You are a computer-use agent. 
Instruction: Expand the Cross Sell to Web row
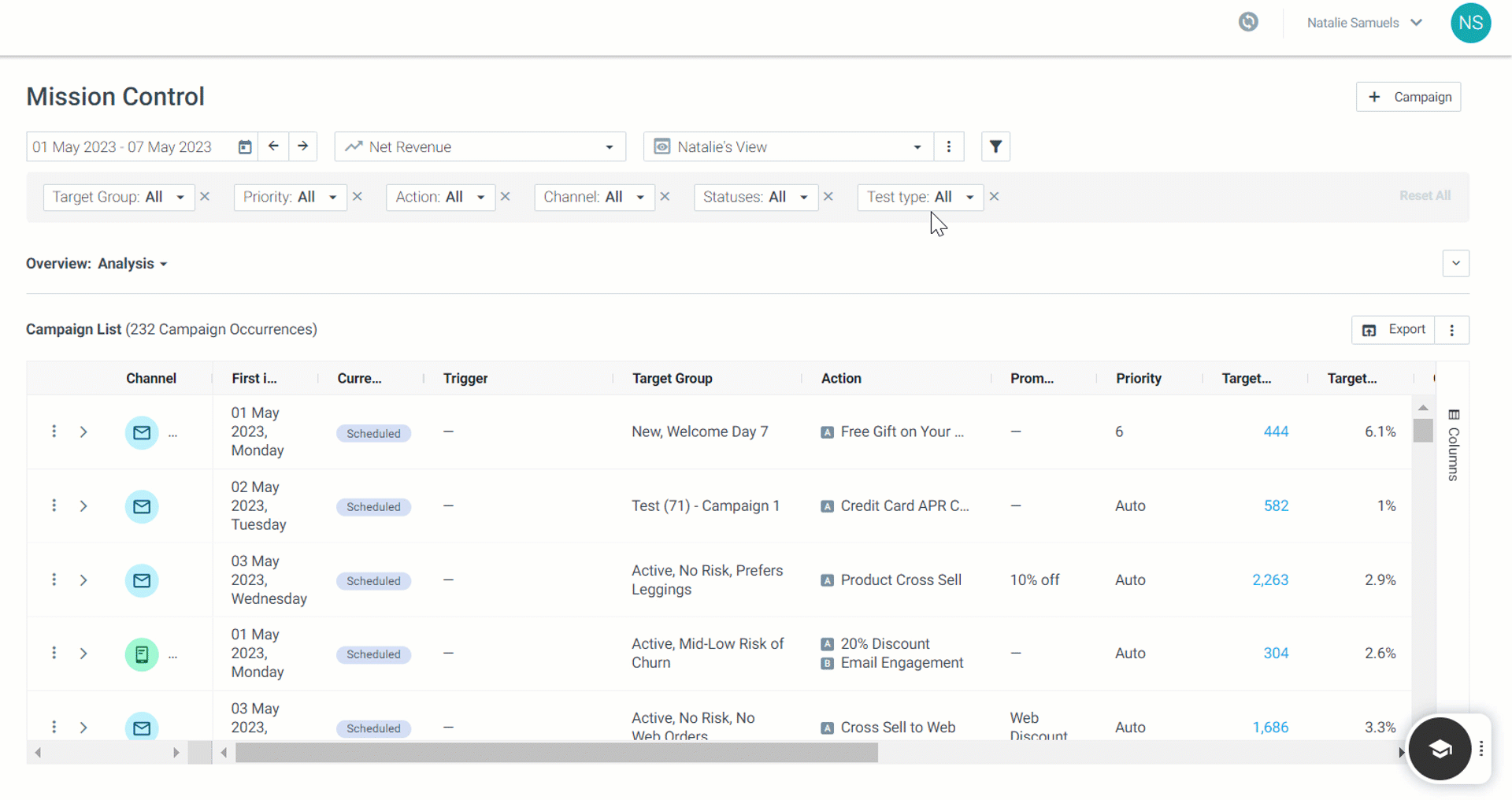(x=83, y=728)
